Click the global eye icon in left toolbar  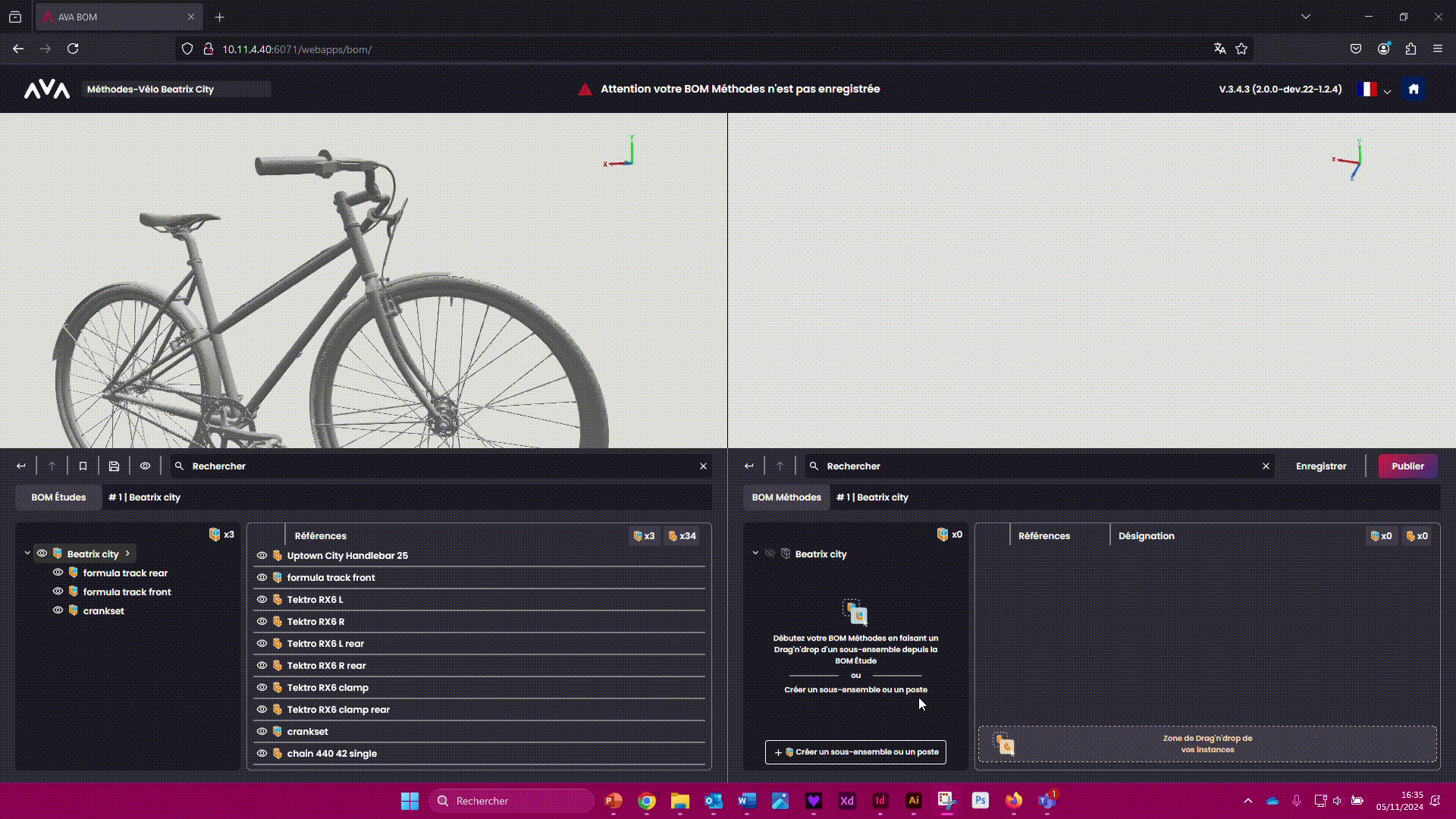point(145,466)
